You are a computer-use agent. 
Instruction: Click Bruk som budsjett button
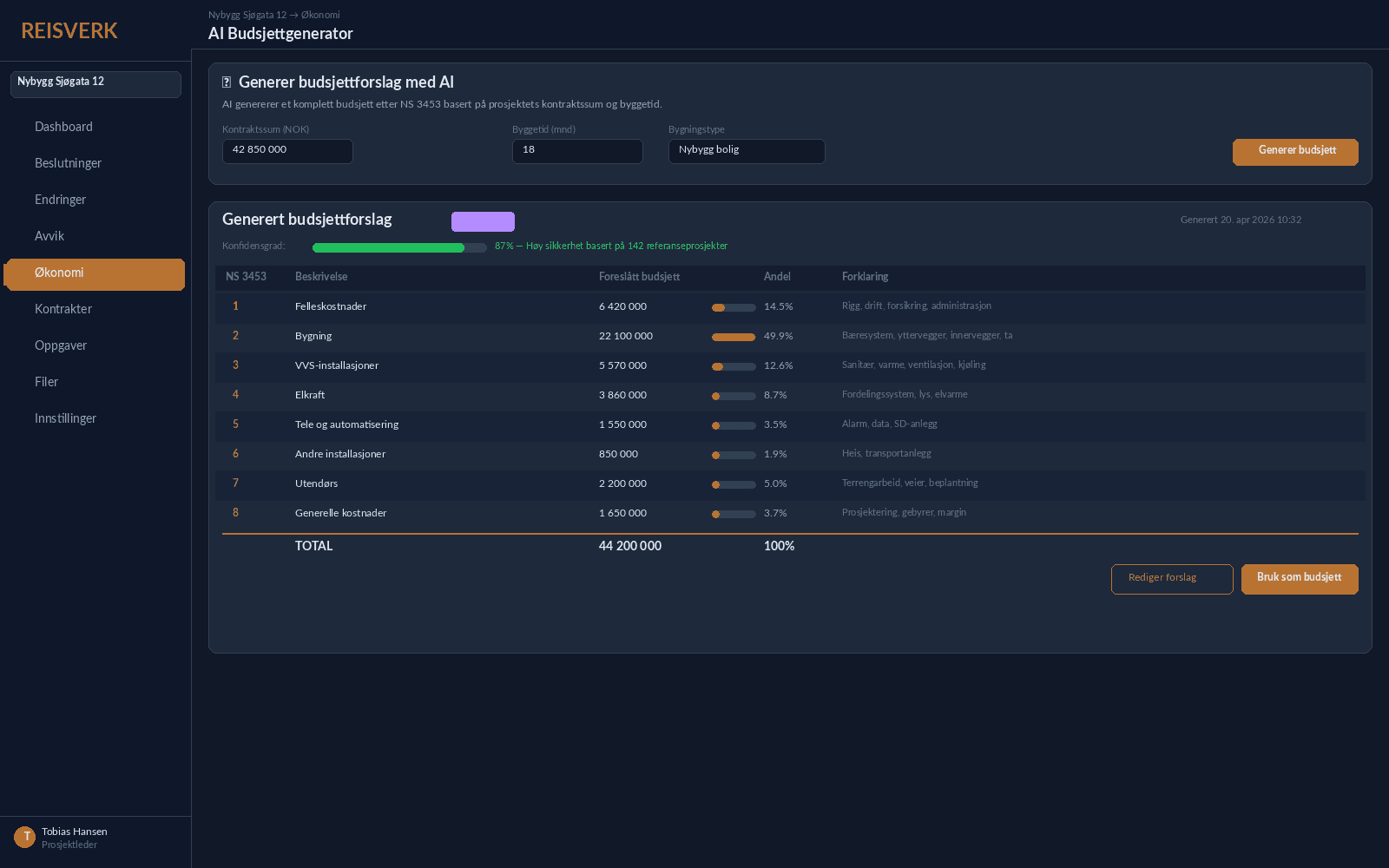point(1299,579)
